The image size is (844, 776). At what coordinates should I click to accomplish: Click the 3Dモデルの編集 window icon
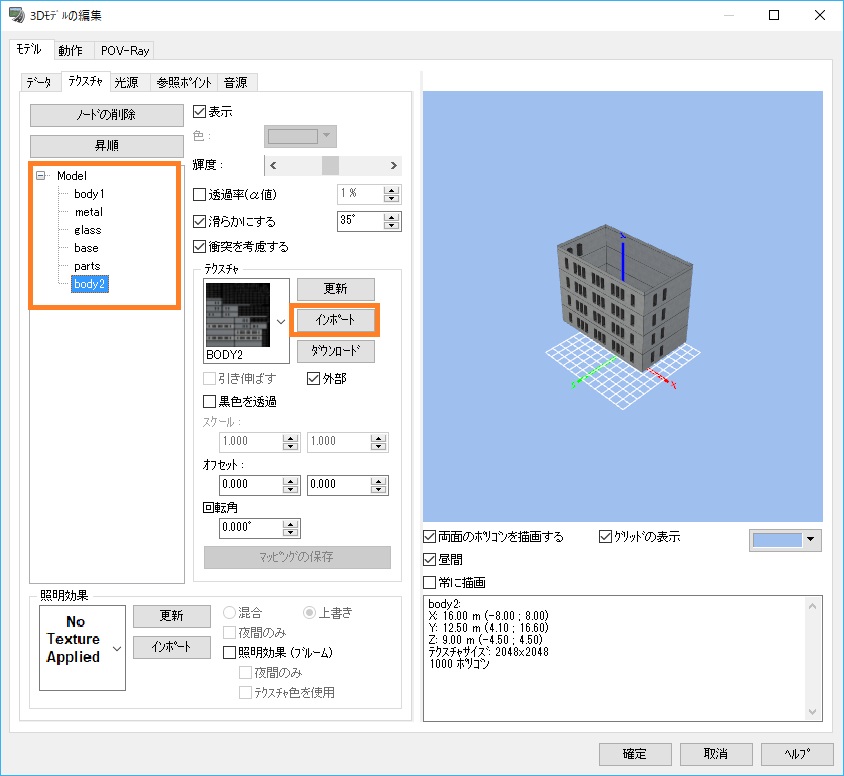pos(17,15)
